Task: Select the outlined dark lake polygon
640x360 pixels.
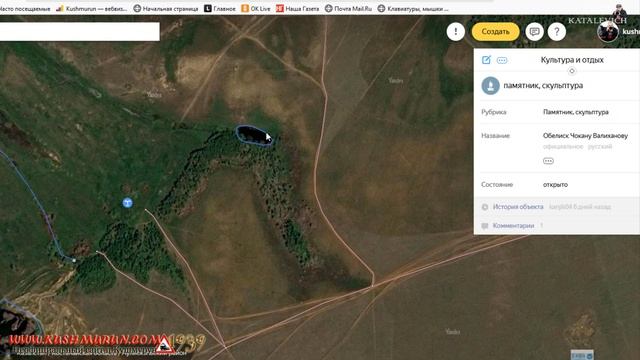Action: (x=254, y=135)
